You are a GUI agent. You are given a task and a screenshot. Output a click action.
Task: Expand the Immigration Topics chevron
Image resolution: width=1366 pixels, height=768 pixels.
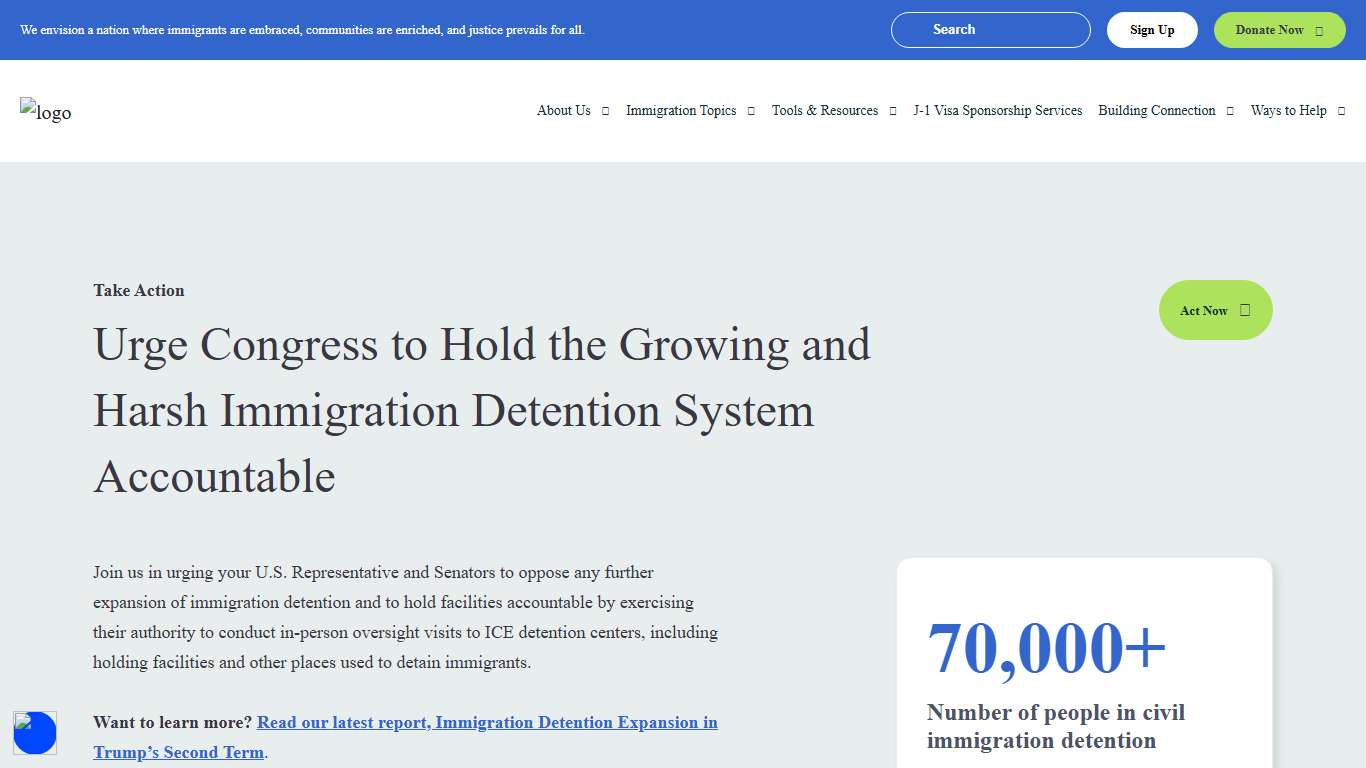tap(751, 111)
